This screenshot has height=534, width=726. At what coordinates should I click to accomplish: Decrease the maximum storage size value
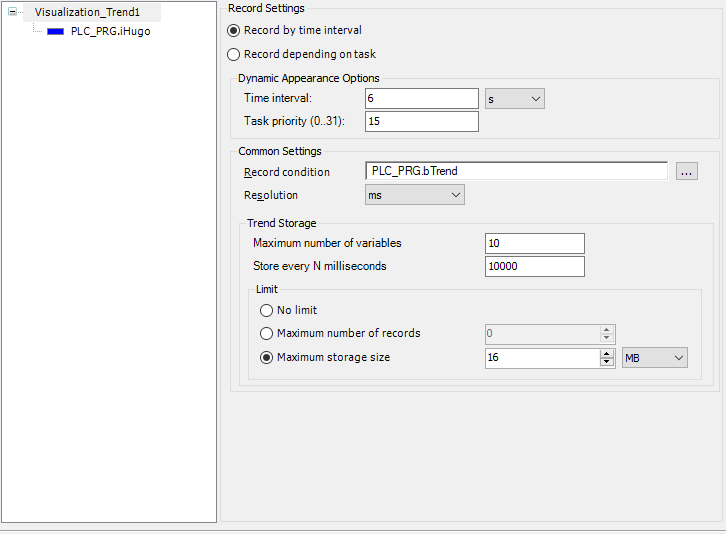607,363
